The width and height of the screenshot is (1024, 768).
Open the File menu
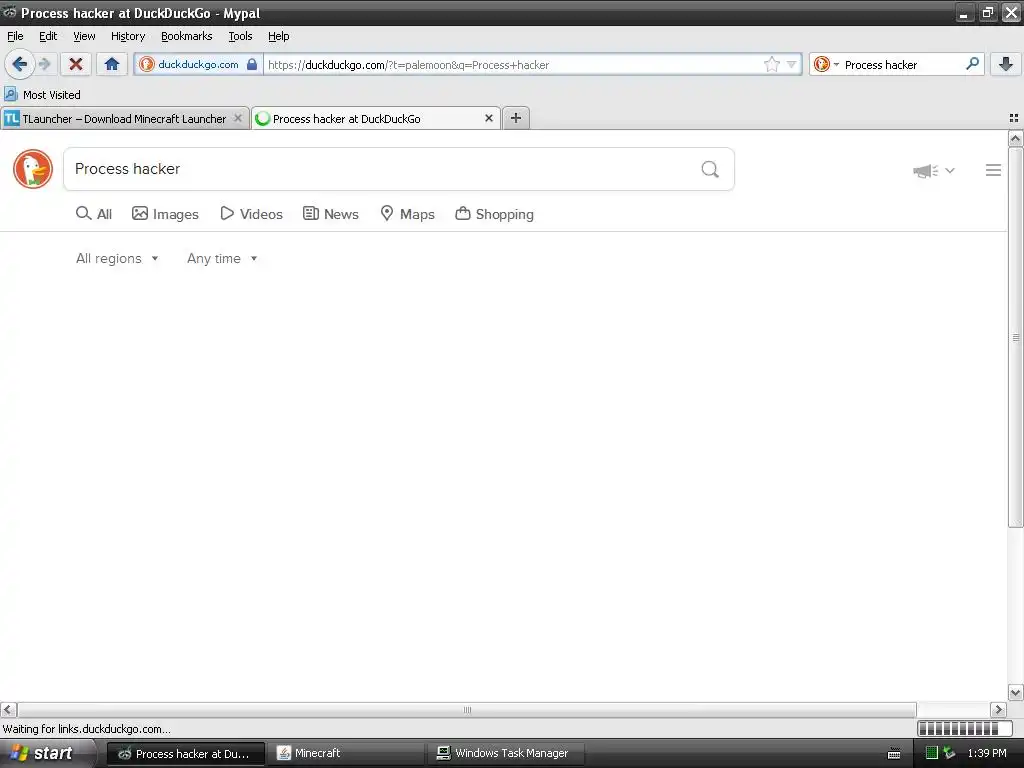[x=15, y=36]
